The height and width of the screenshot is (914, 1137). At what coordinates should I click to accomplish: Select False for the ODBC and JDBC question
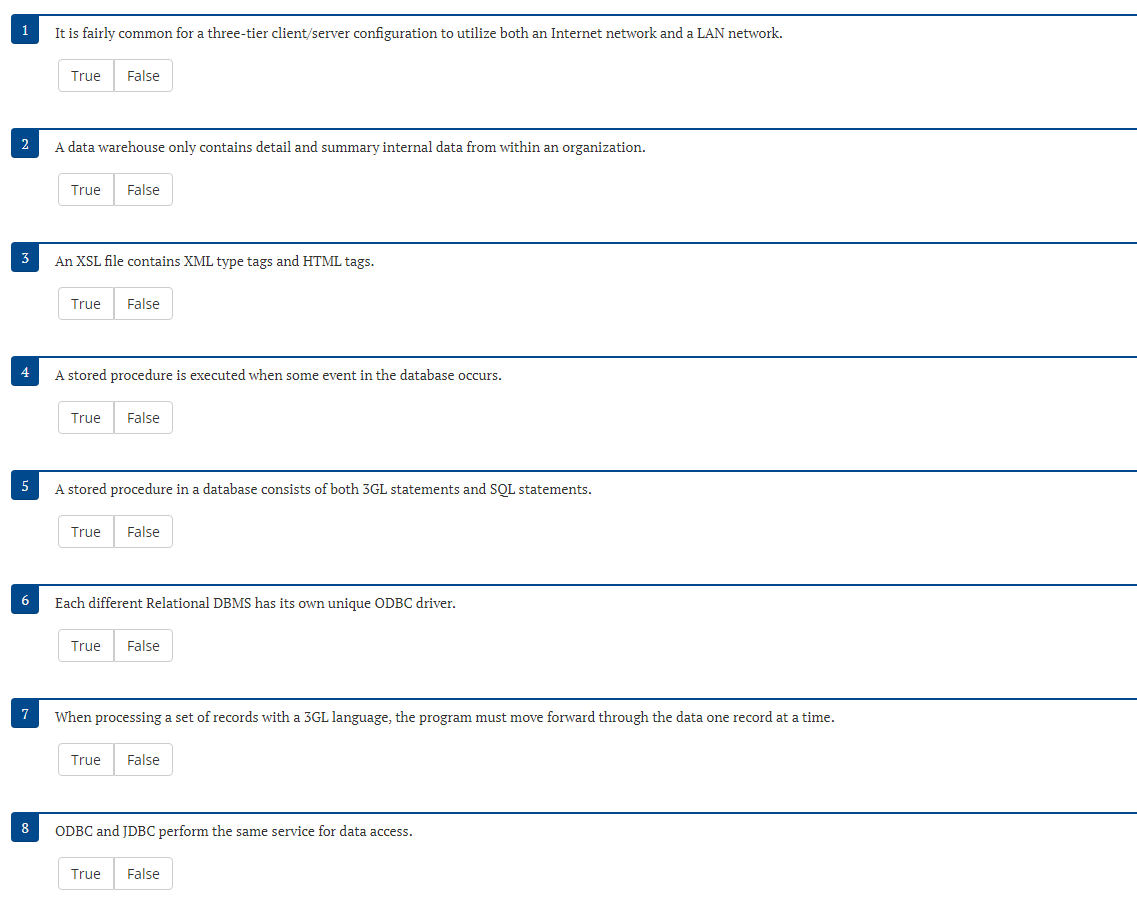pyautogui.click(x=143, y=873)
